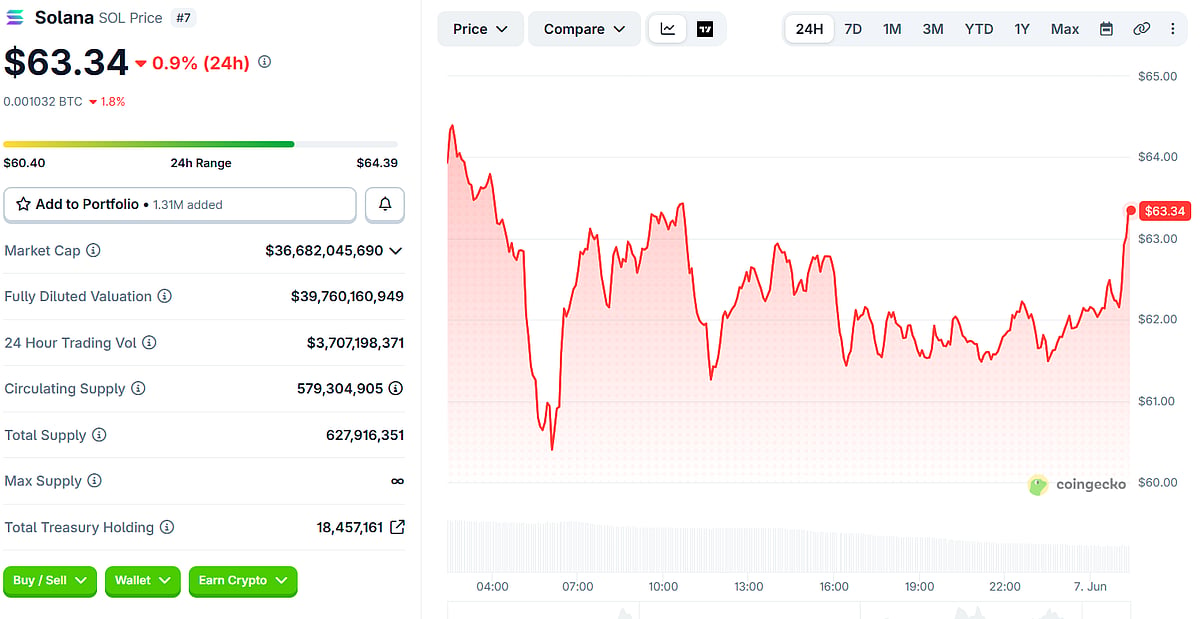
Task: Click the large $63.34 price heading
Action: (x=66, y=62)
